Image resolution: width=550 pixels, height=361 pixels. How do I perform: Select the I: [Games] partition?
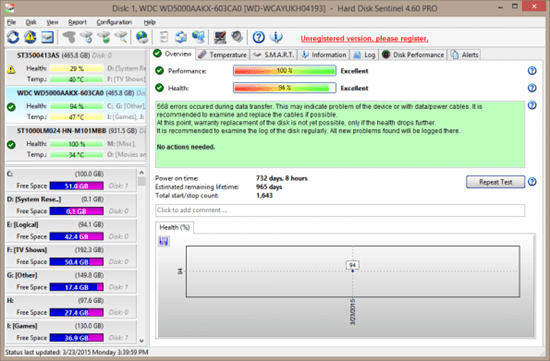[71, 332]
